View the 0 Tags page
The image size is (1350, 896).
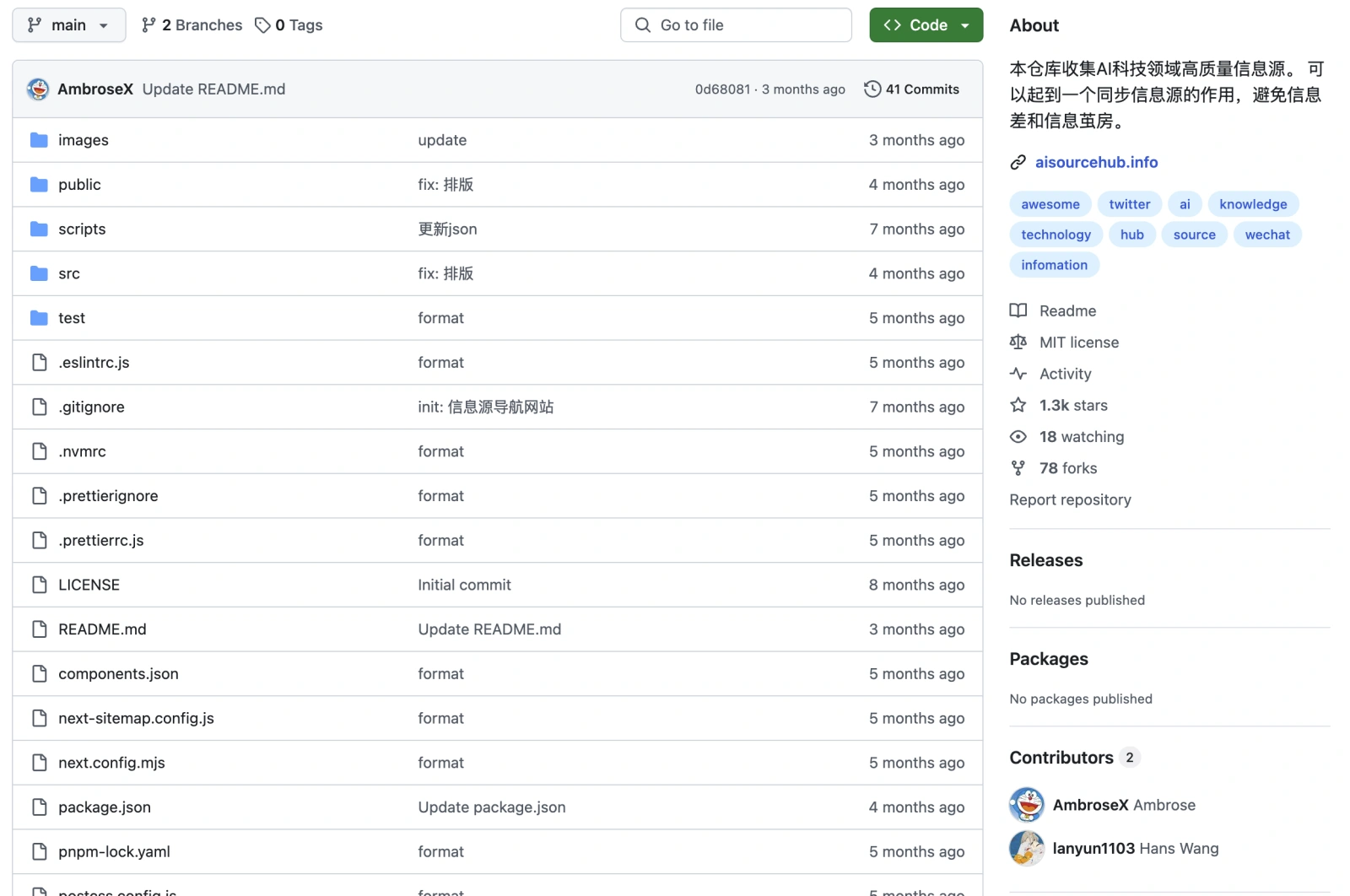[x=289, y=25]
